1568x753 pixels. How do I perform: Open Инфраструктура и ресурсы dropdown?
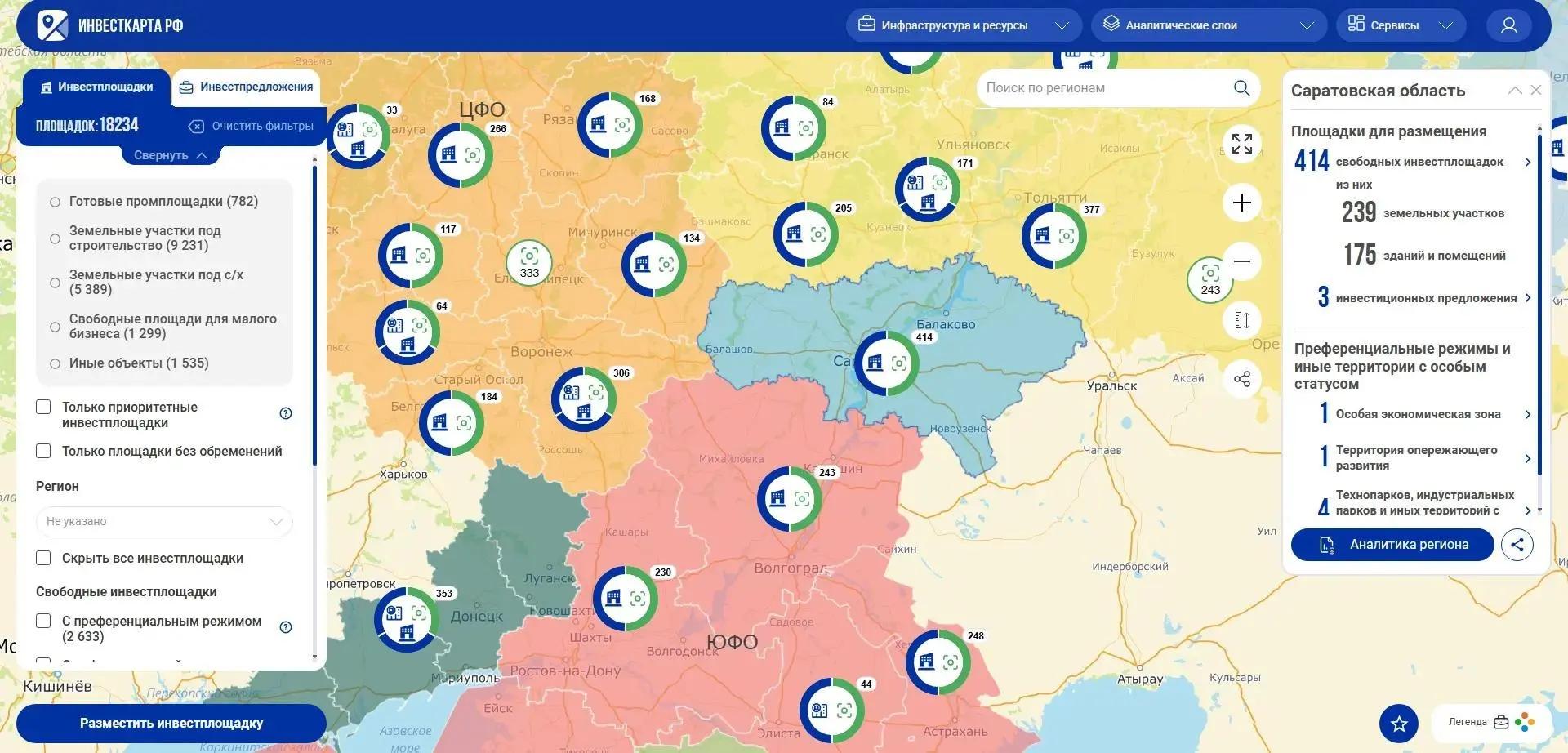[x=964, y=25]
